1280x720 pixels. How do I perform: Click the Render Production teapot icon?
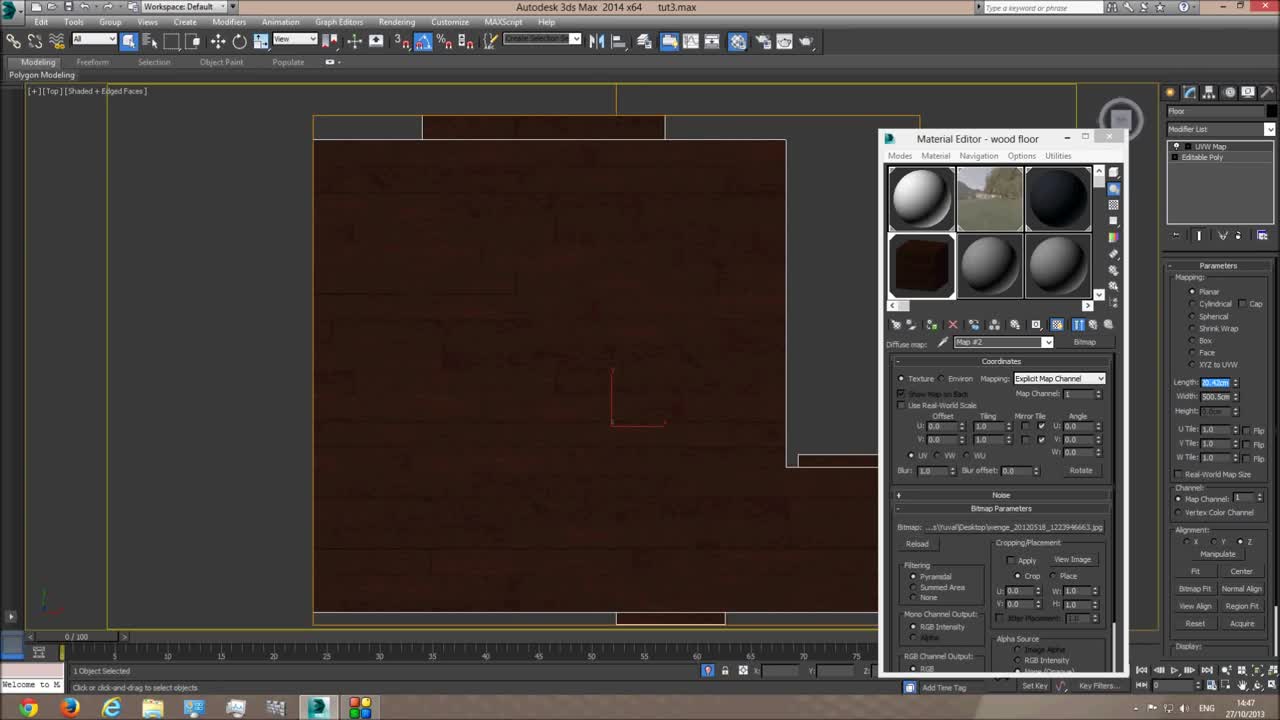point(806,41)
